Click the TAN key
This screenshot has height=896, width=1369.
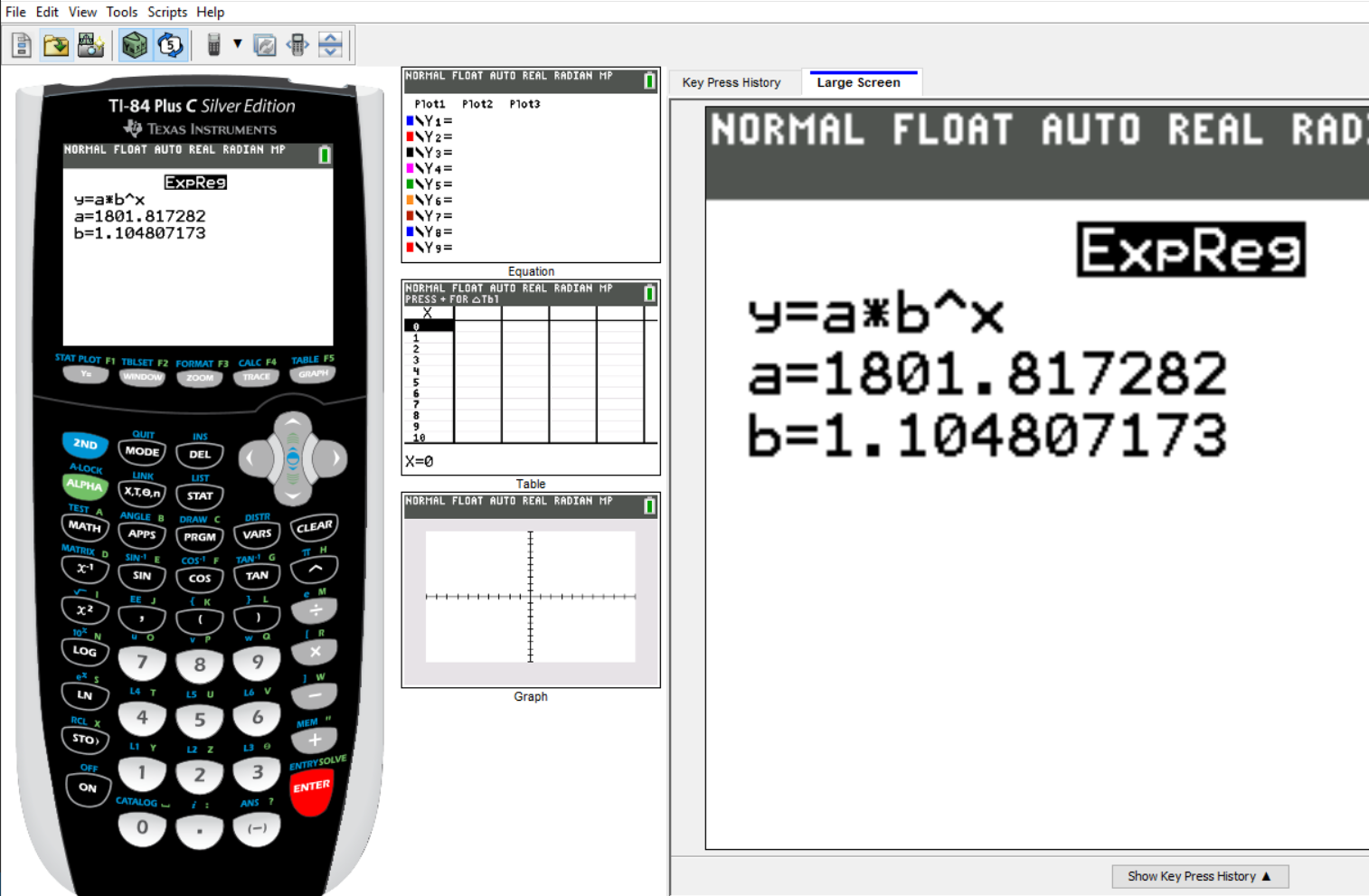[x=257, y=576]
